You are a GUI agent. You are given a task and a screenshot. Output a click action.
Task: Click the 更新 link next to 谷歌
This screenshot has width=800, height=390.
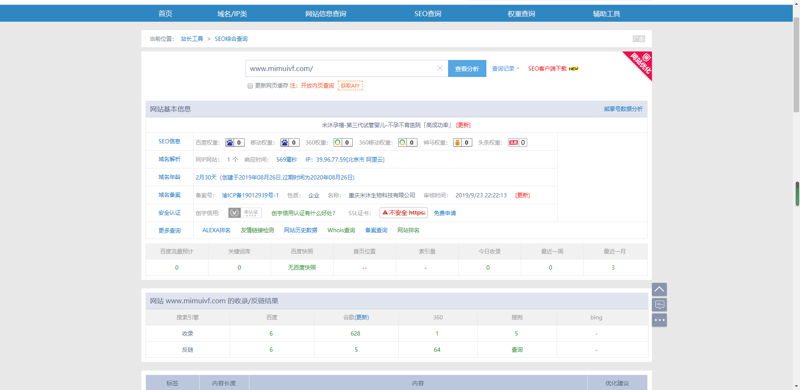(362, 318)
